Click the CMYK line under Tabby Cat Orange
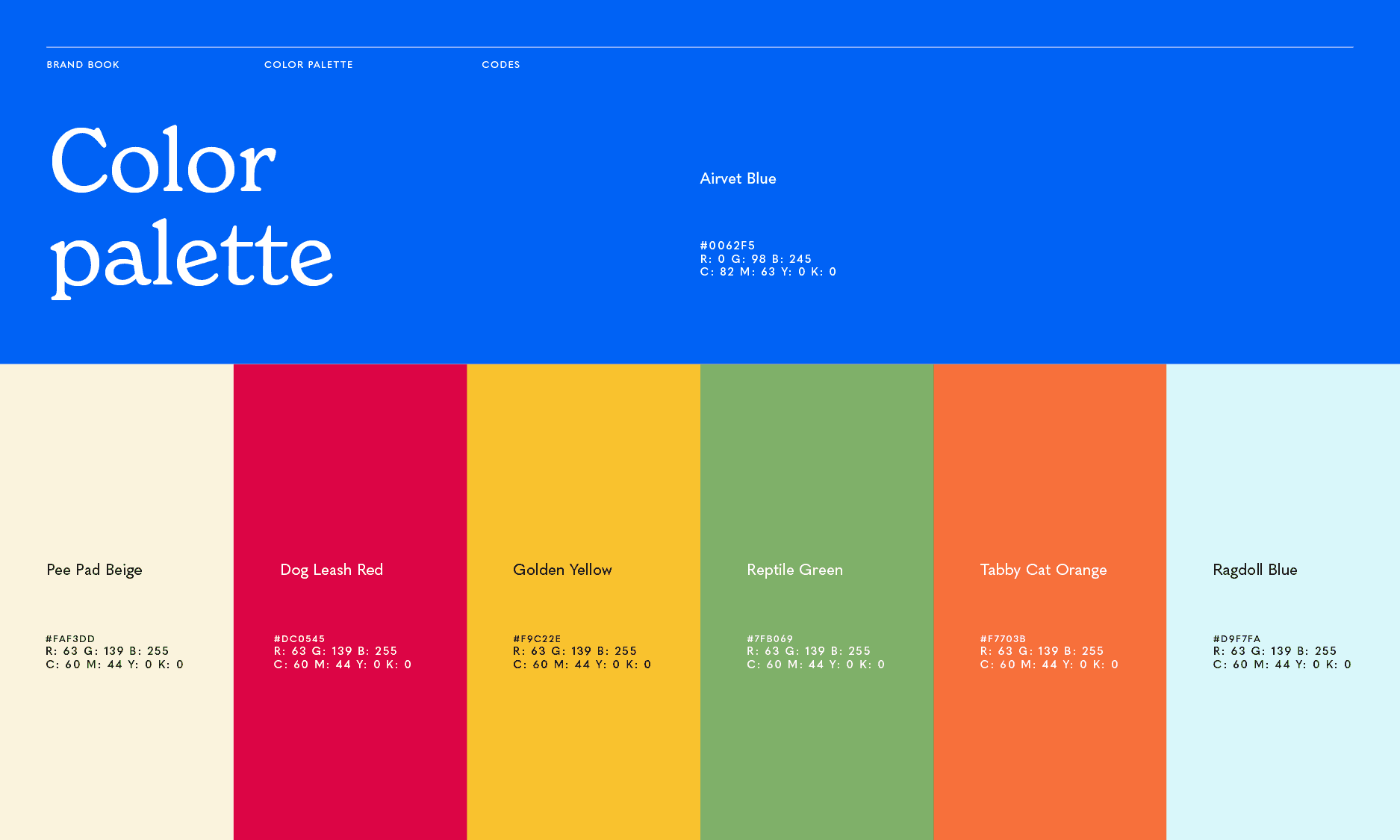 (1049, 665)
